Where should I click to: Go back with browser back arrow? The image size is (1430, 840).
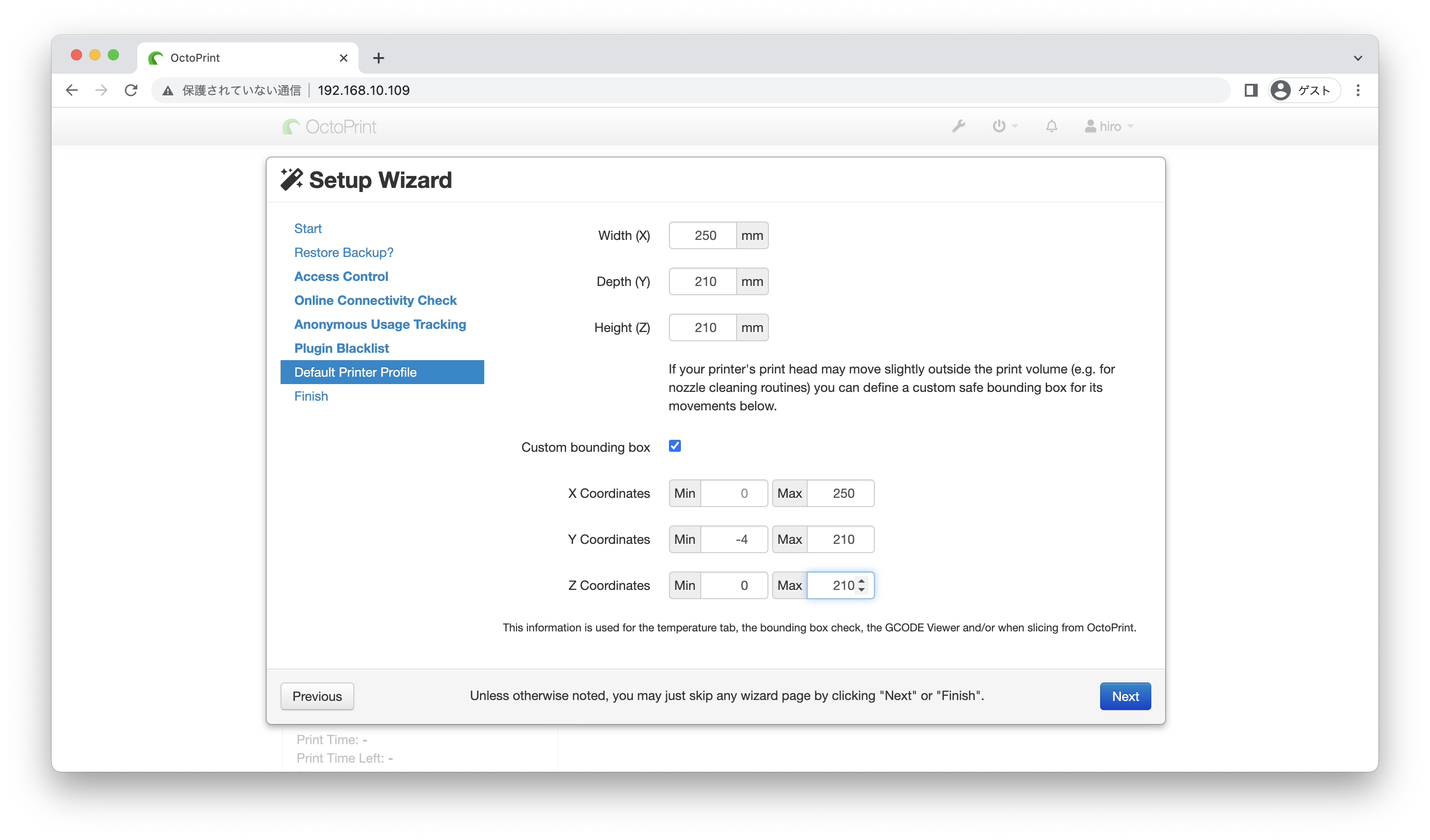point(72,90)
